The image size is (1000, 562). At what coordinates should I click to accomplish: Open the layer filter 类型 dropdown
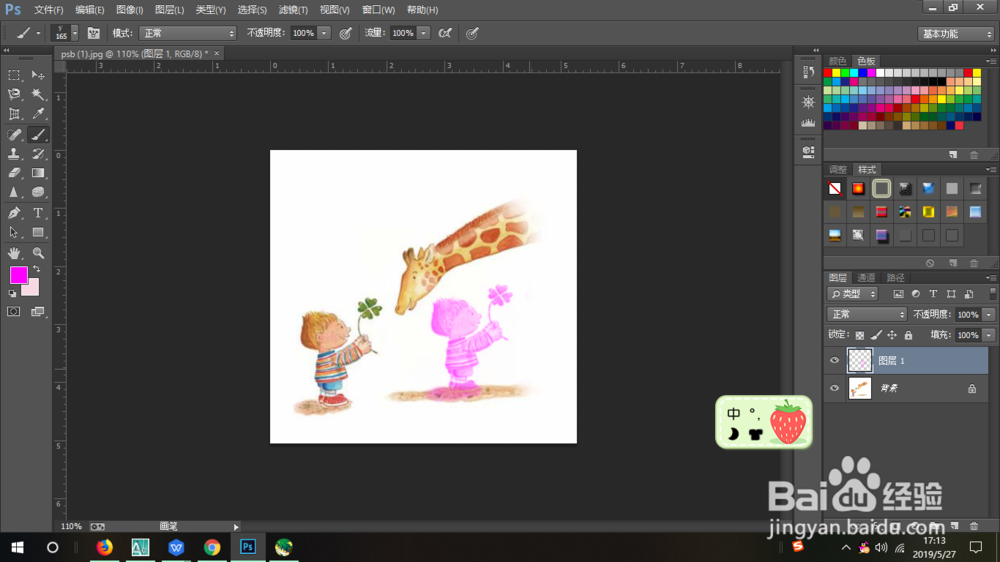[853, 294]
